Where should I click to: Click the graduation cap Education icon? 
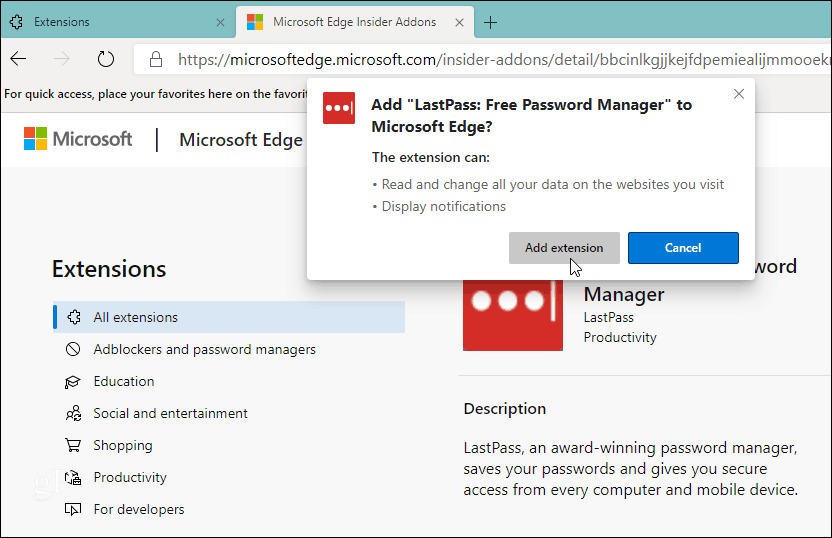click(x=72, y=381)
